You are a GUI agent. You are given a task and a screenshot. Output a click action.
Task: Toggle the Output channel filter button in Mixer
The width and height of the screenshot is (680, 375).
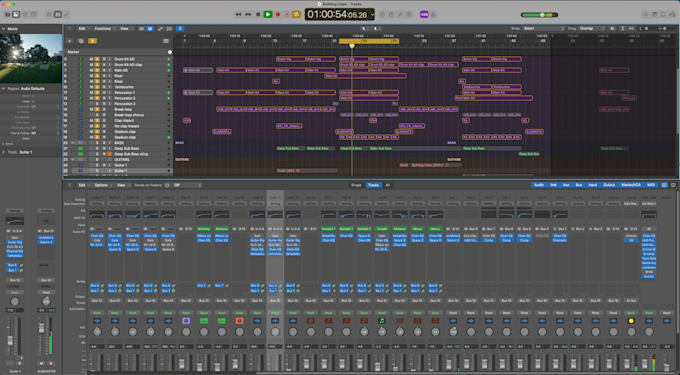[609, 185]
